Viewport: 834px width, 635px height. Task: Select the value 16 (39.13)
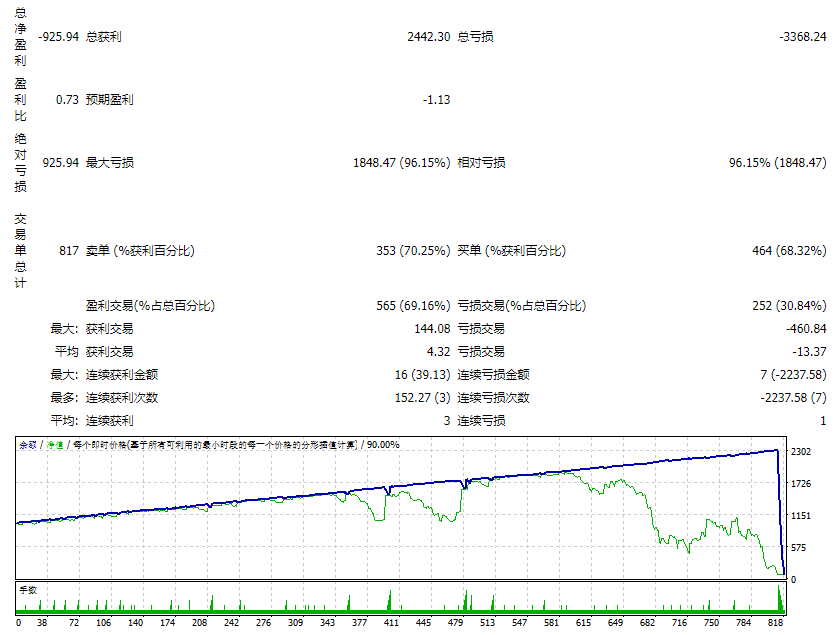point(422,374)
